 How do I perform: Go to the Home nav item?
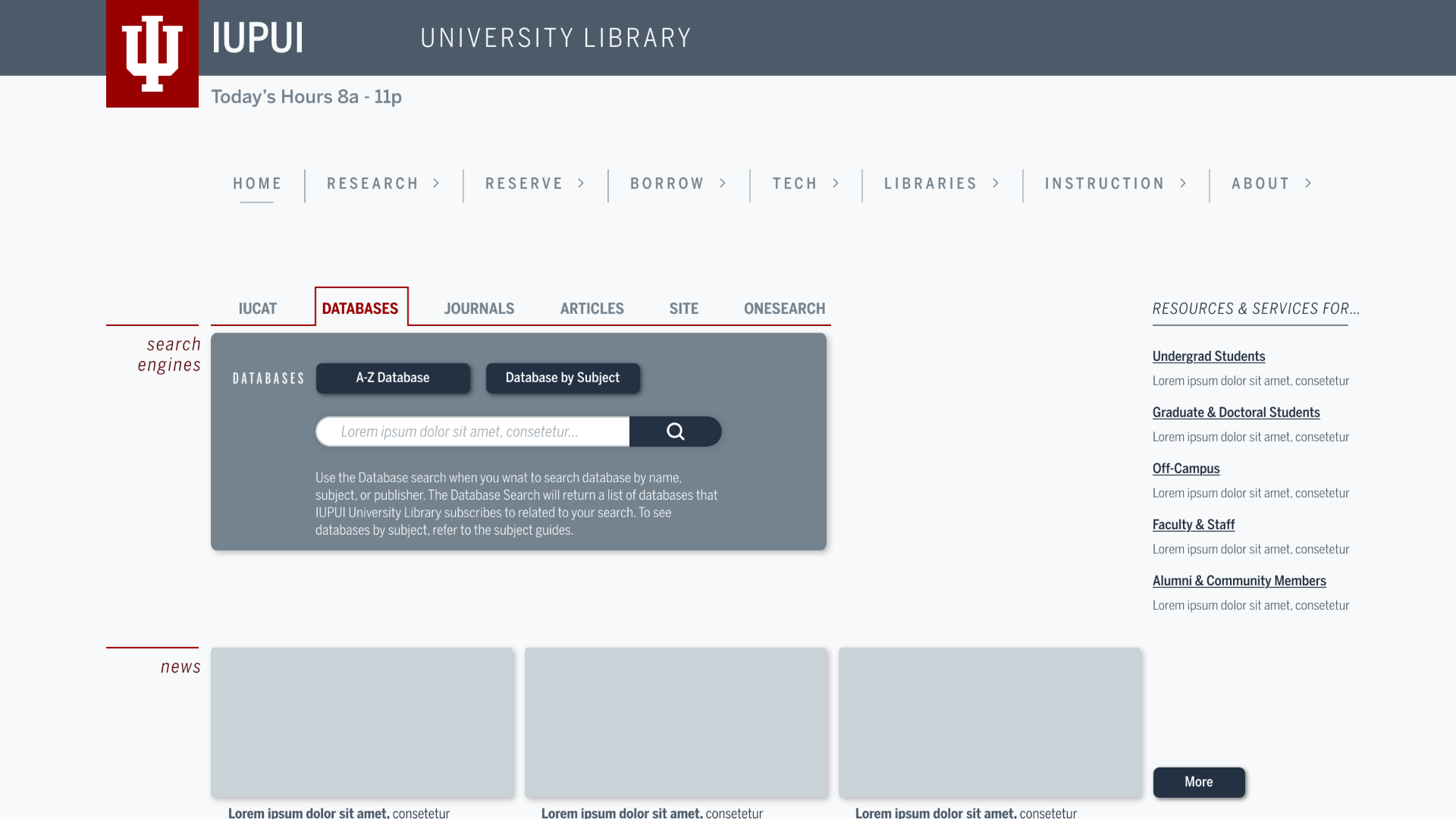tap(257, 184)
